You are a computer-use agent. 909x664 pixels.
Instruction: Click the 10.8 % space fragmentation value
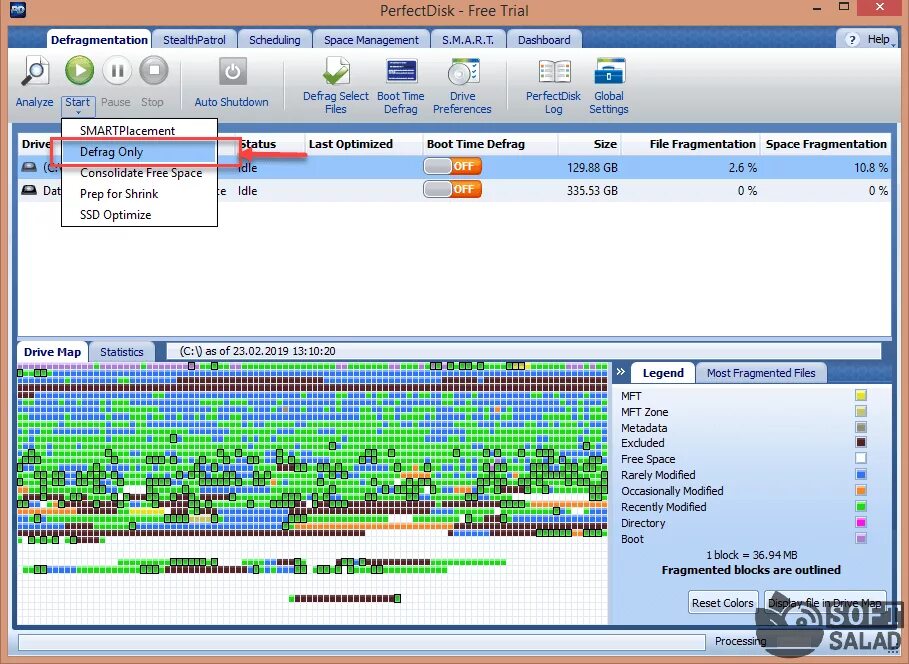pos(871,168)
